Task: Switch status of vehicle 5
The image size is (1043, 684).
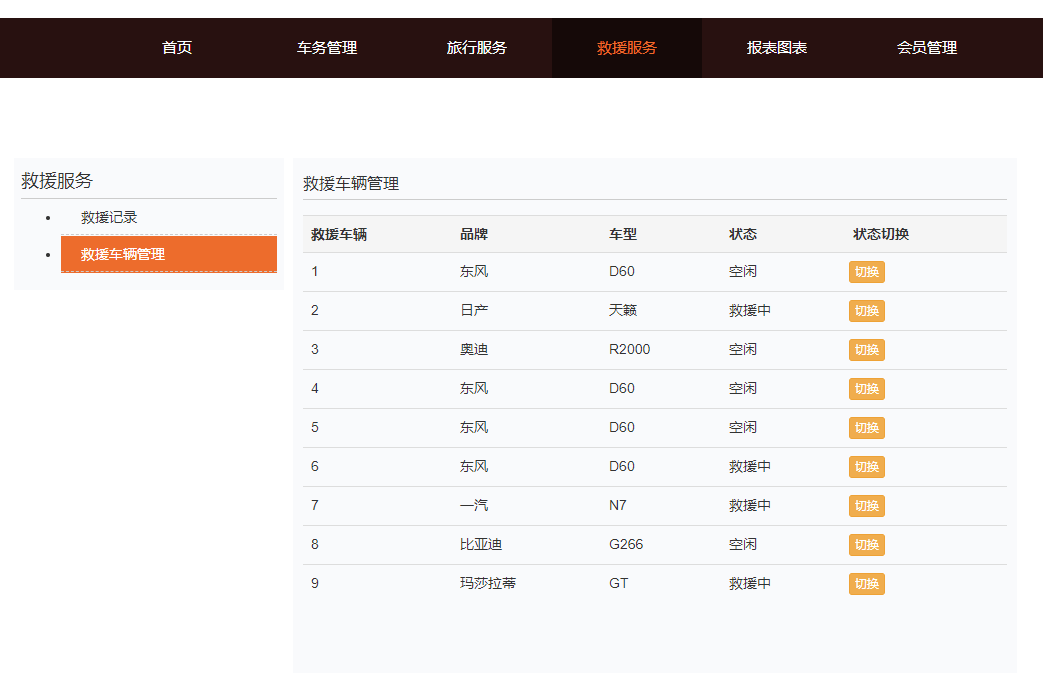Action: click(866, 427)
